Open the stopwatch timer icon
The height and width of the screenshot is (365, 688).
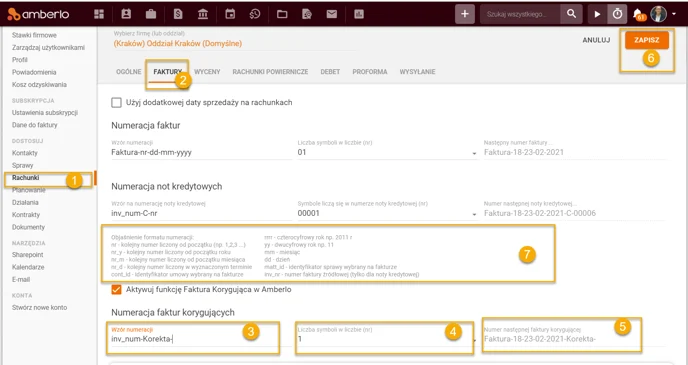617,14
